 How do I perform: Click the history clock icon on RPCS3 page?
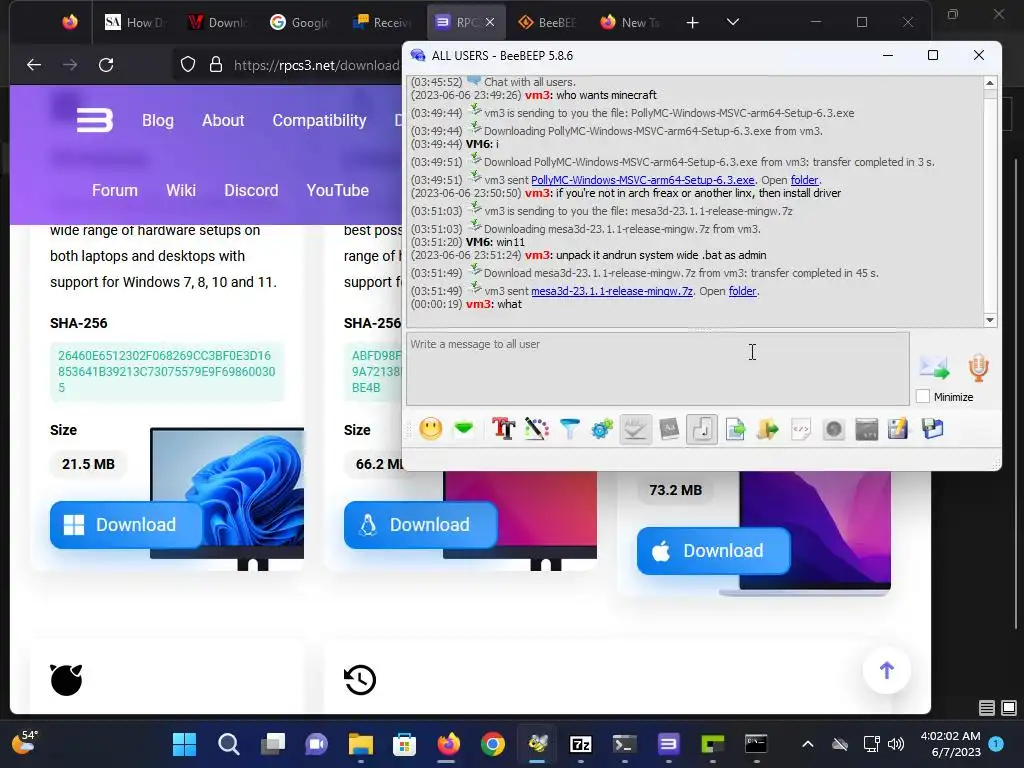coord(360,680)
